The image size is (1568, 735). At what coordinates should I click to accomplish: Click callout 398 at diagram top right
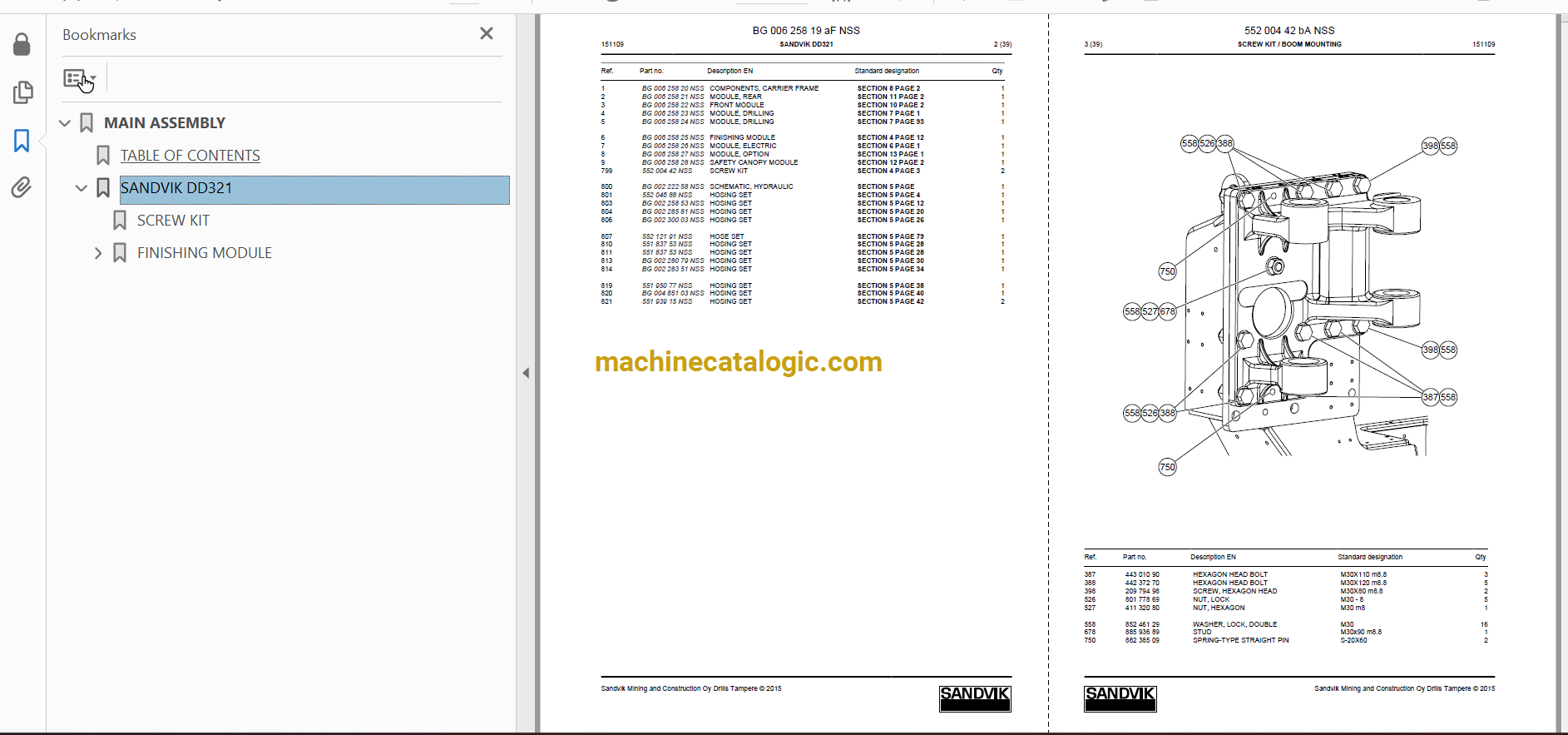coord(1430,146)
